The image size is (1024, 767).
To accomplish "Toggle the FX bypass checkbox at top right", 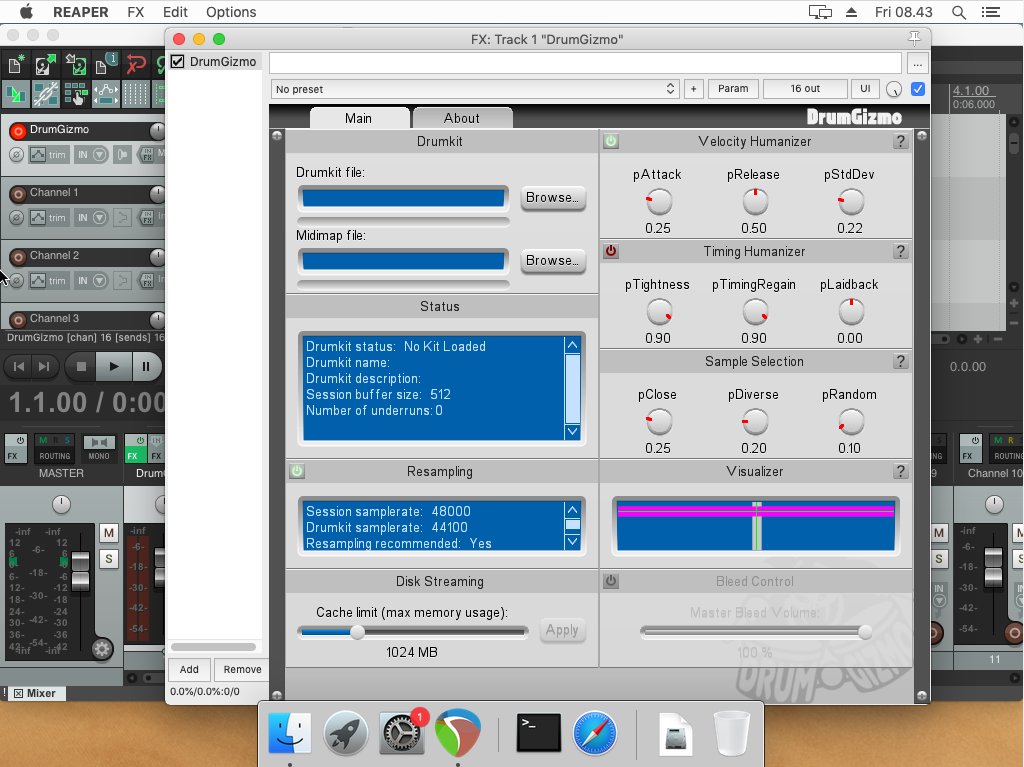I will (x=918, y=89).
